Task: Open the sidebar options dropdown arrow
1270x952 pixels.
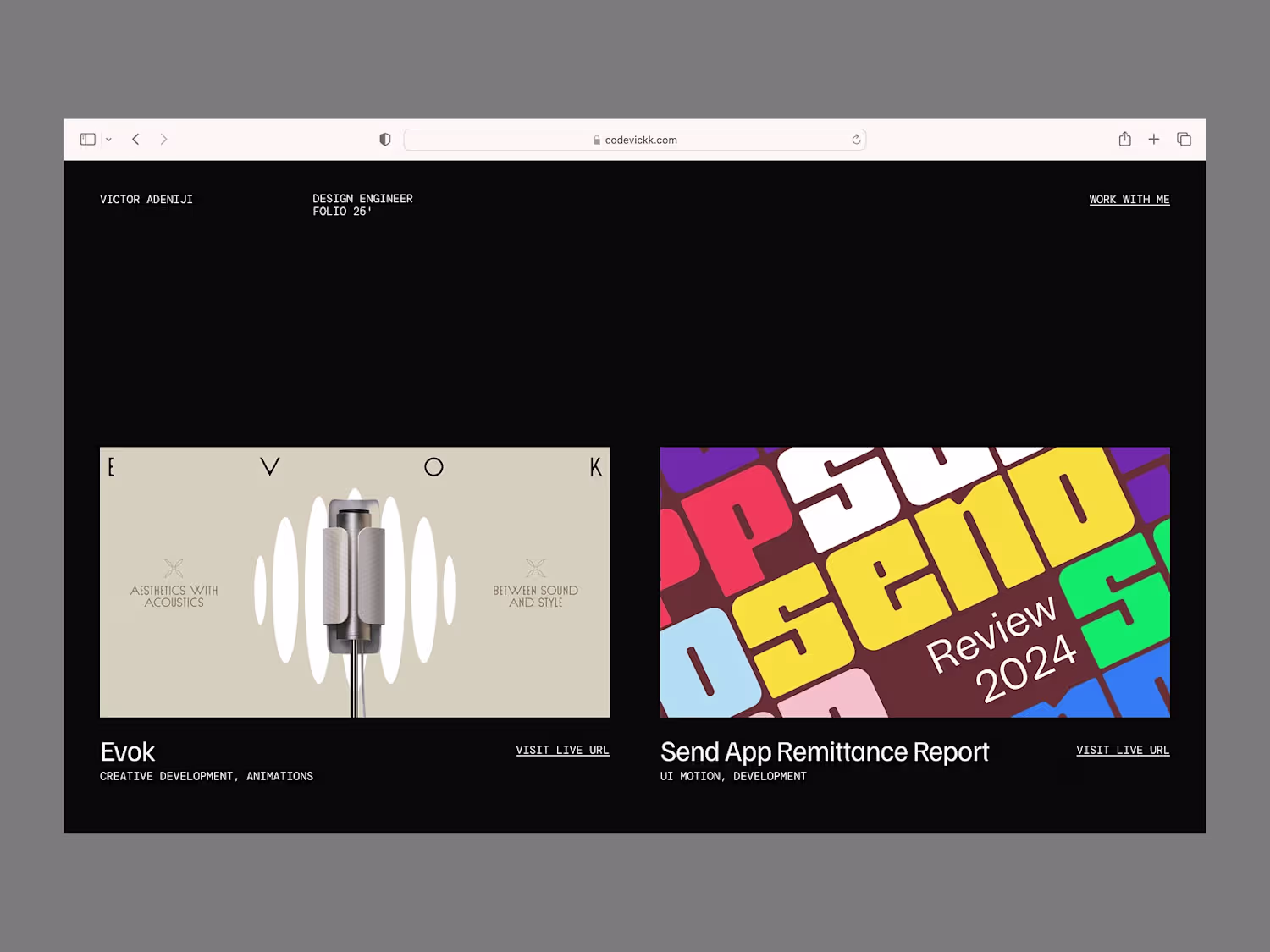Action: point(108,140)
